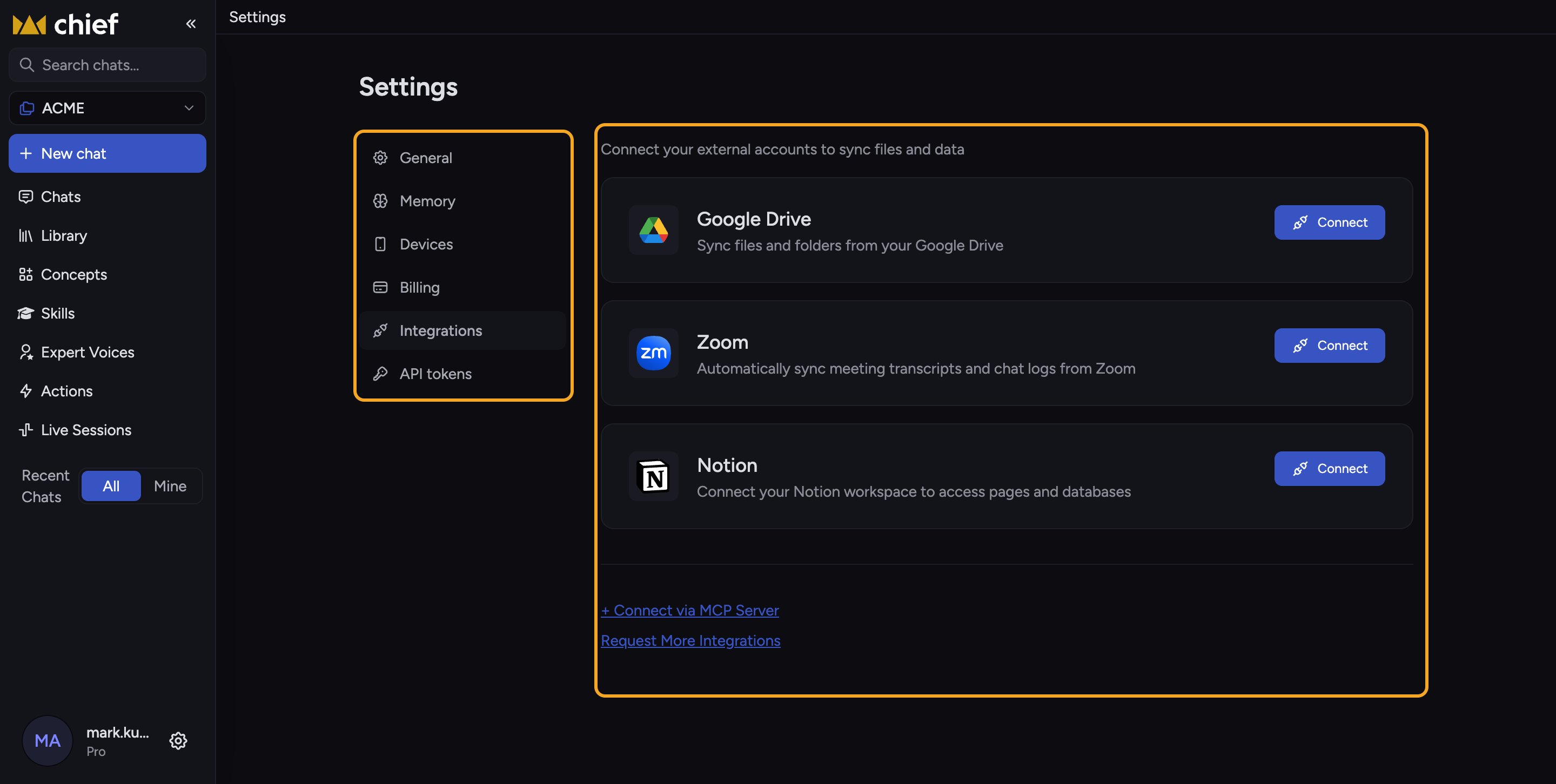Screen dimensions: 1556x784
Task: Click the Notion pages and databases description
Action: [913, 491]
